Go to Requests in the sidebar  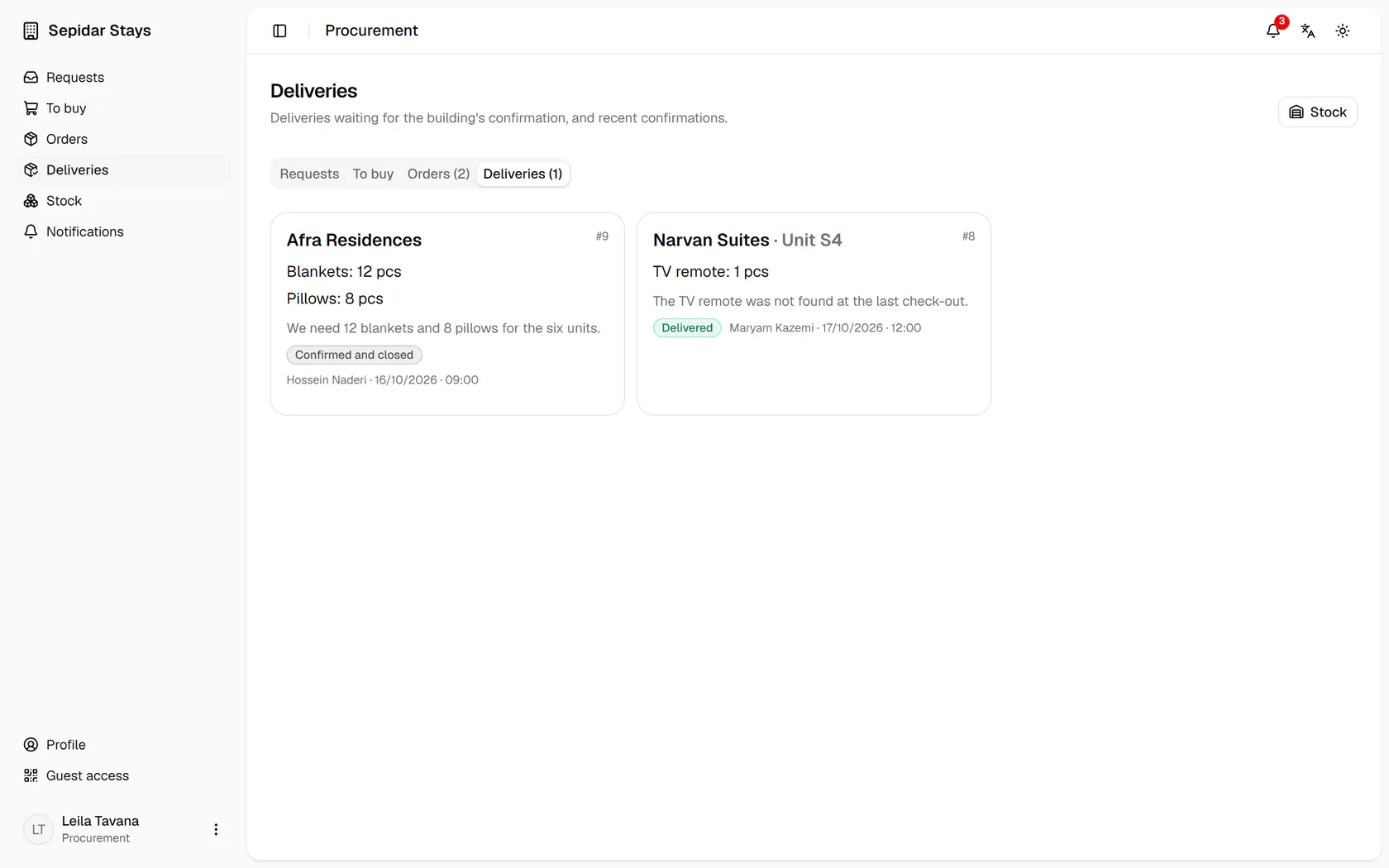tap(124, 77)
